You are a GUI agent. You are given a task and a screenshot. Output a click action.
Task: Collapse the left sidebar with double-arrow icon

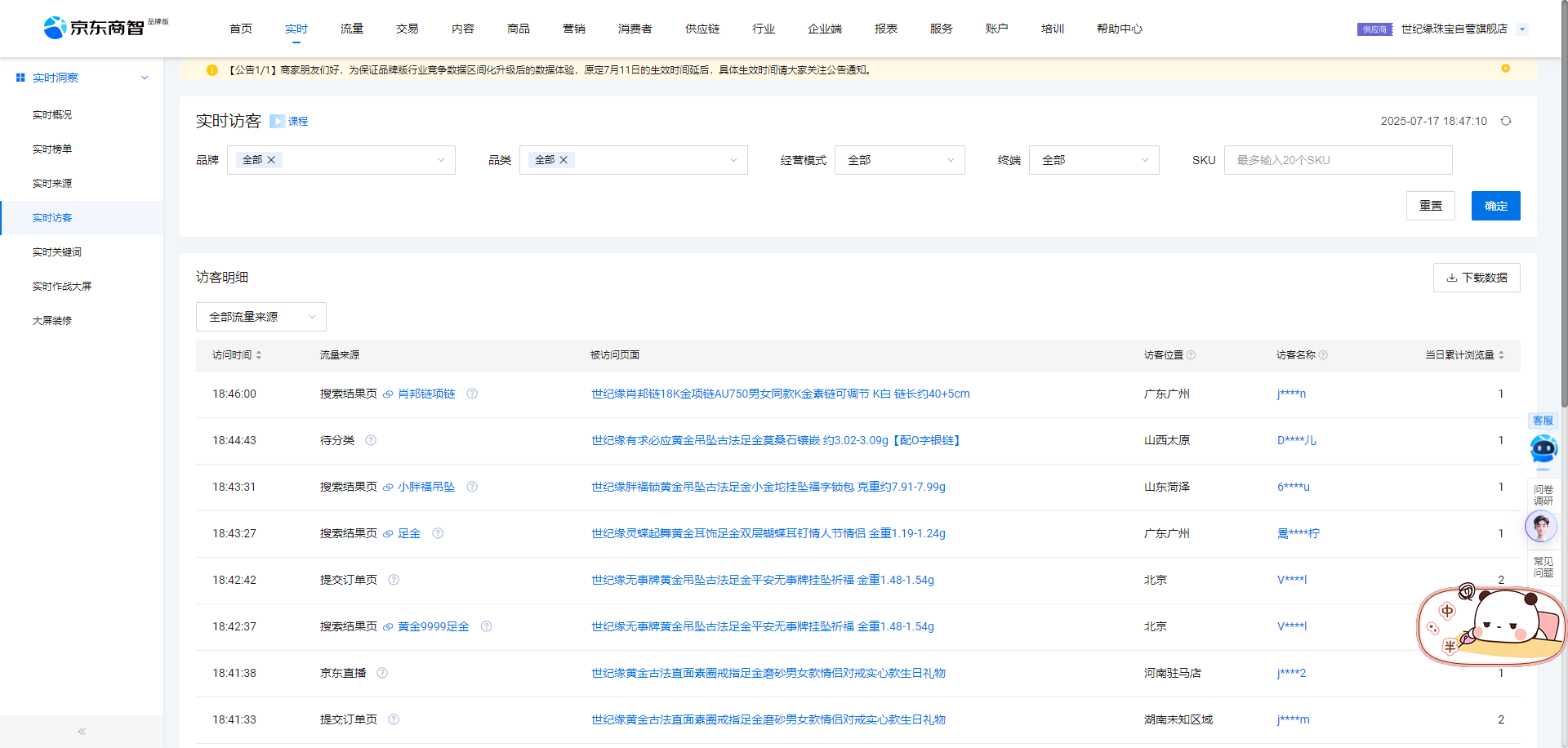[82, 732]
